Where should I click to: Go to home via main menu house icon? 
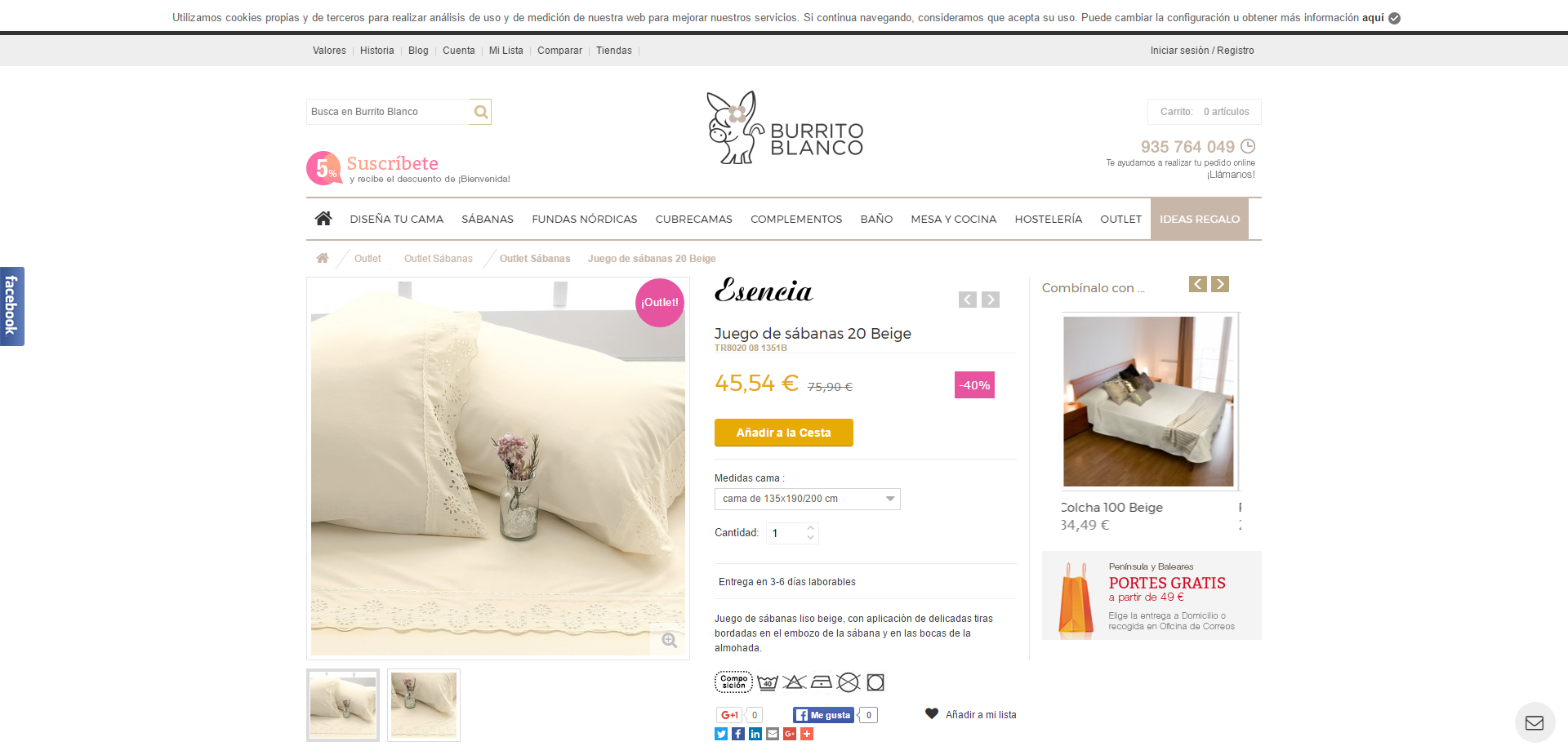323,219
